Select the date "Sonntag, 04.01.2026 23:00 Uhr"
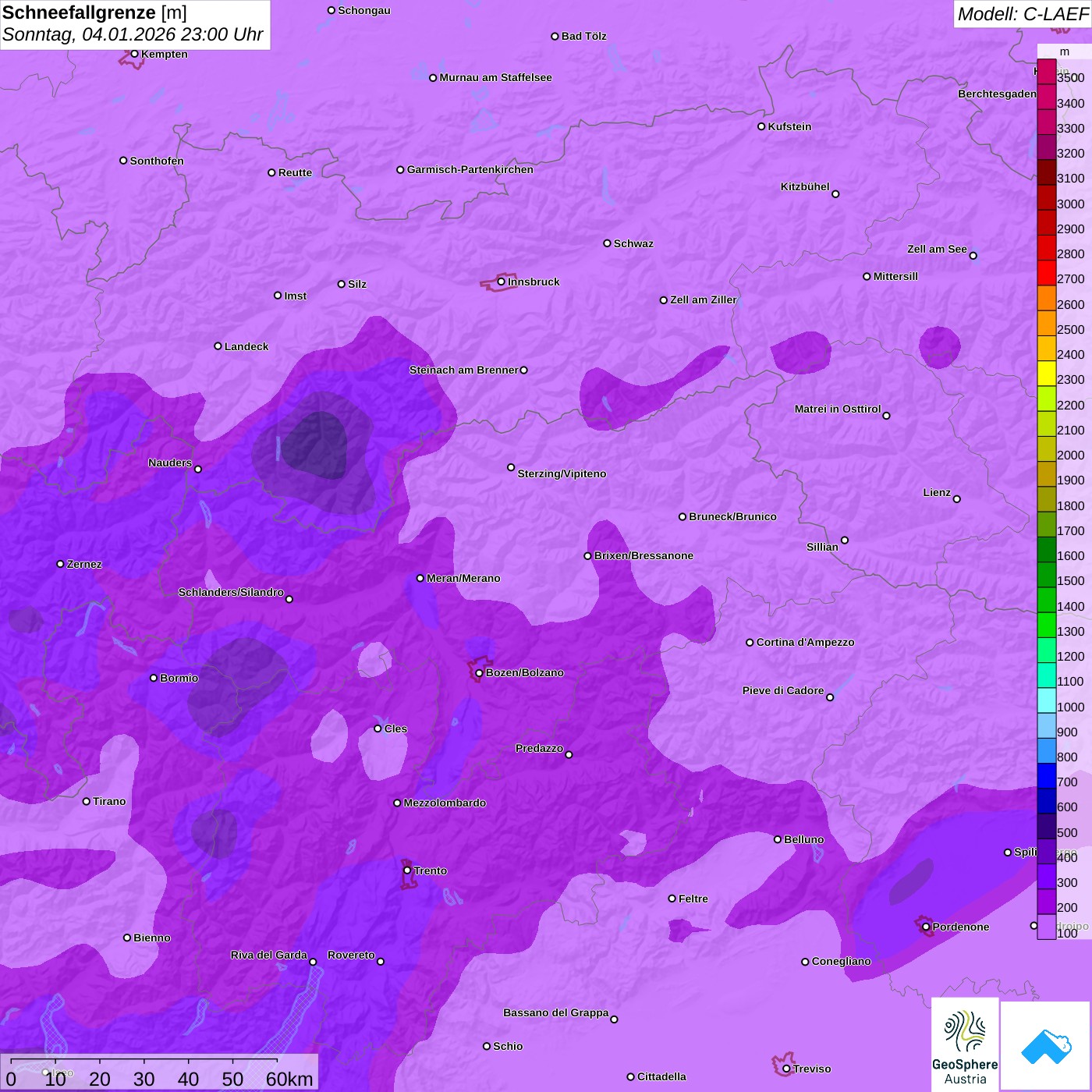This screenshot has width=1092, height=1092. (x=133, y=34)
